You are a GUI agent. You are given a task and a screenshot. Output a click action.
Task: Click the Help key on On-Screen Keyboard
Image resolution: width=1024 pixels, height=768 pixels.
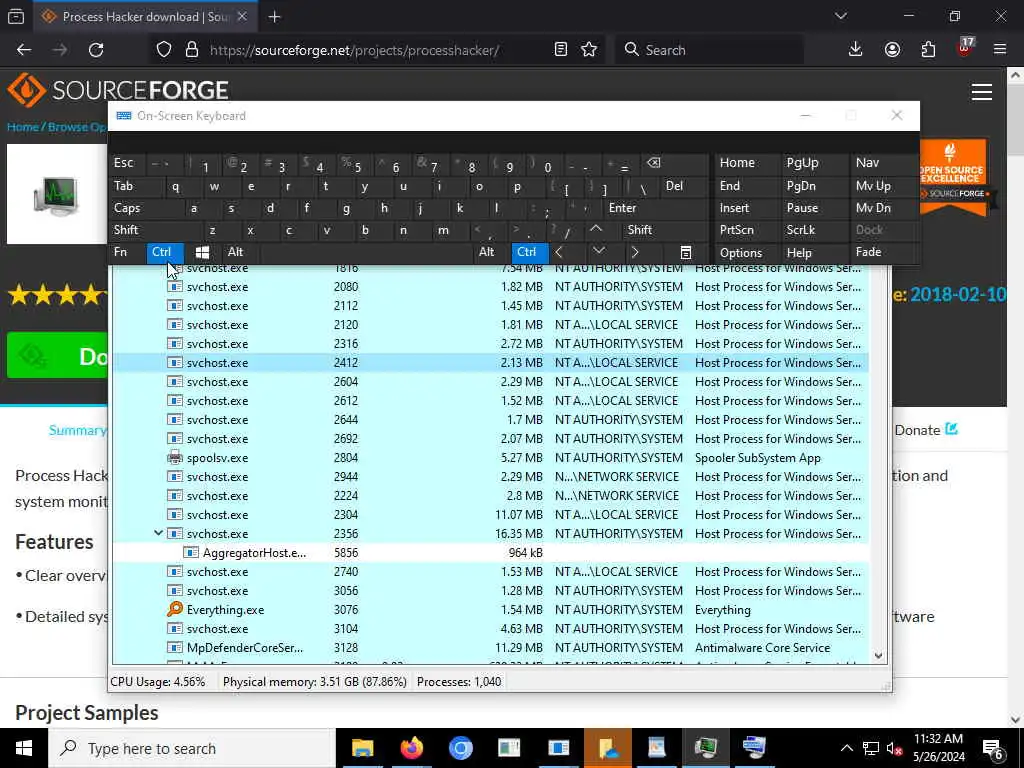[x=814, y=253]
